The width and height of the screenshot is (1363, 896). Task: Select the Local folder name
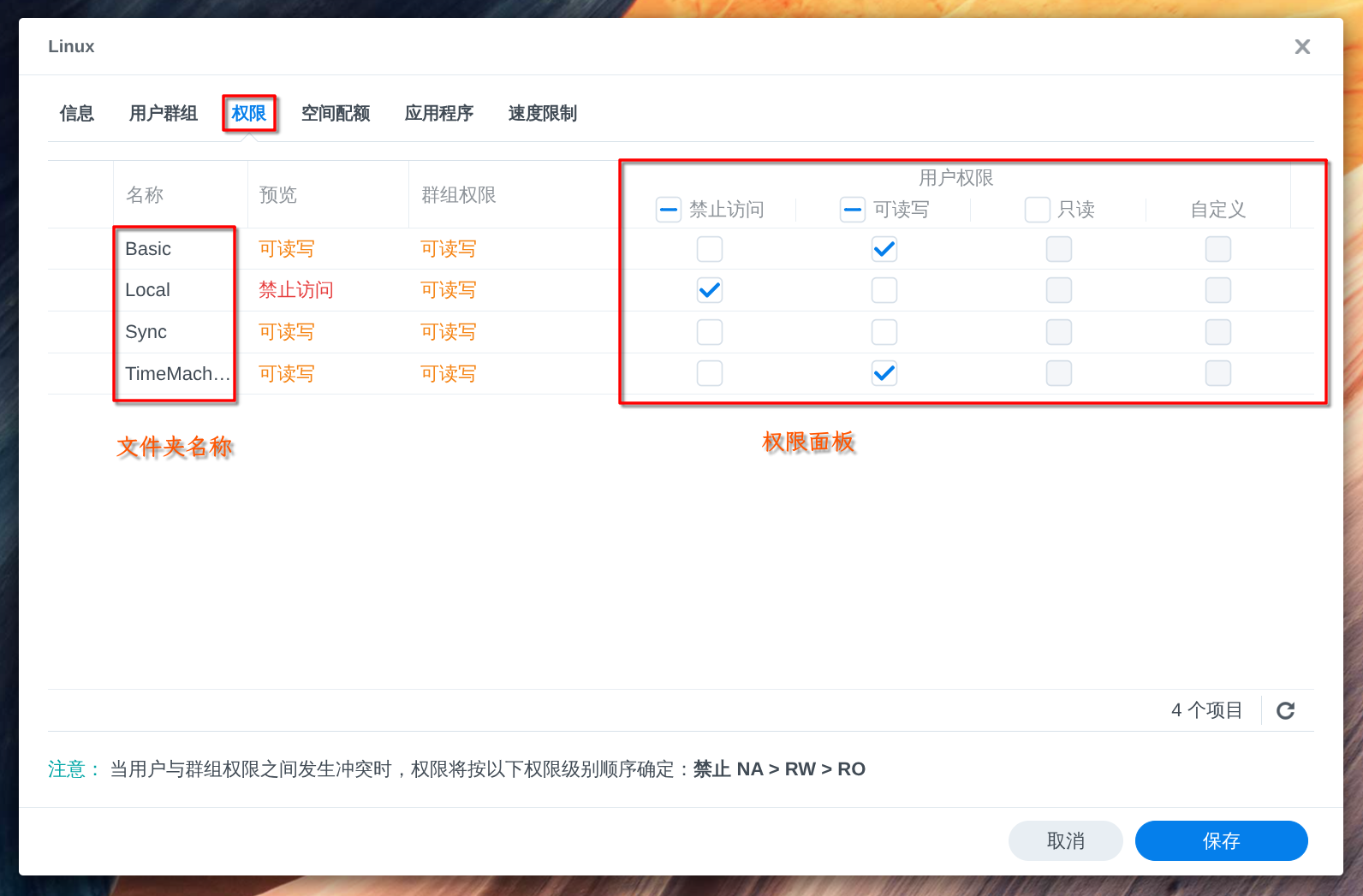click(x=147, y=290)
